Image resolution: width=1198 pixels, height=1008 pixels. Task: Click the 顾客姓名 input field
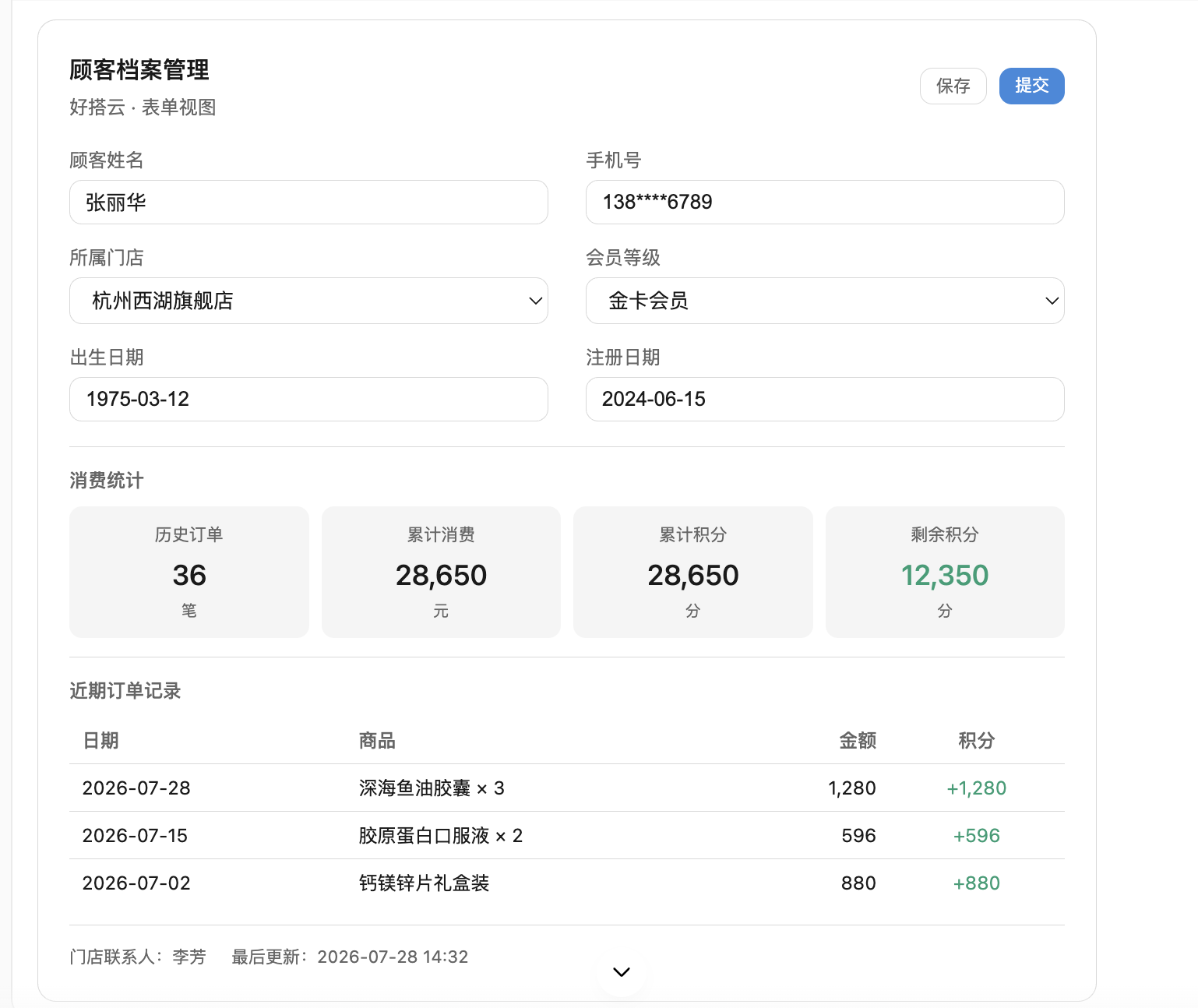click(x=308, y=203)
